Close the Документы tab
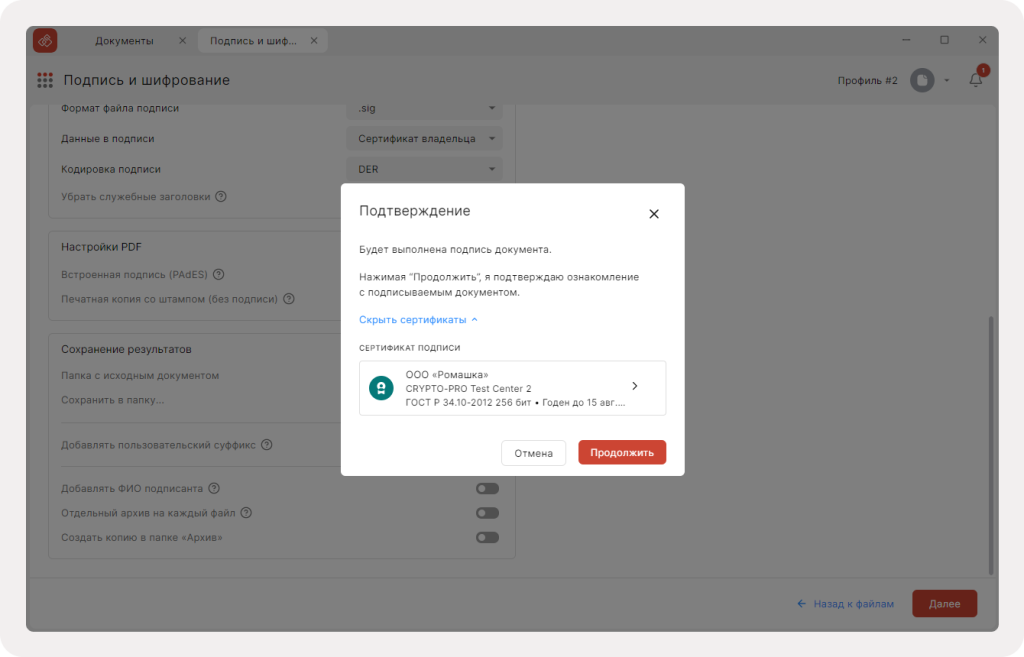 (182, 40)
